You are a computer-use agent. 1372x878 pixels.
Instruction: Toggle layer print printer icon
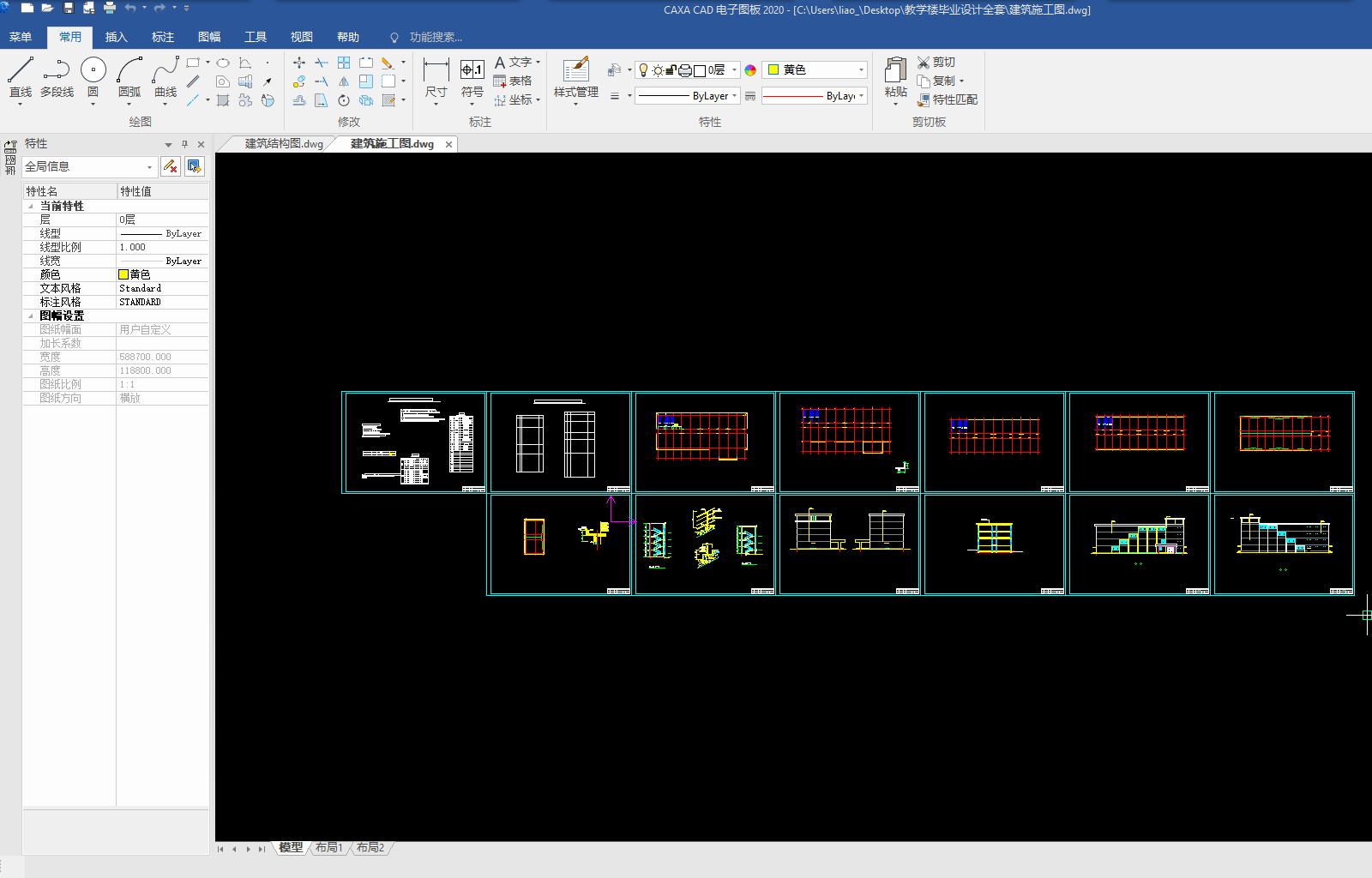[x=685, y=70]
